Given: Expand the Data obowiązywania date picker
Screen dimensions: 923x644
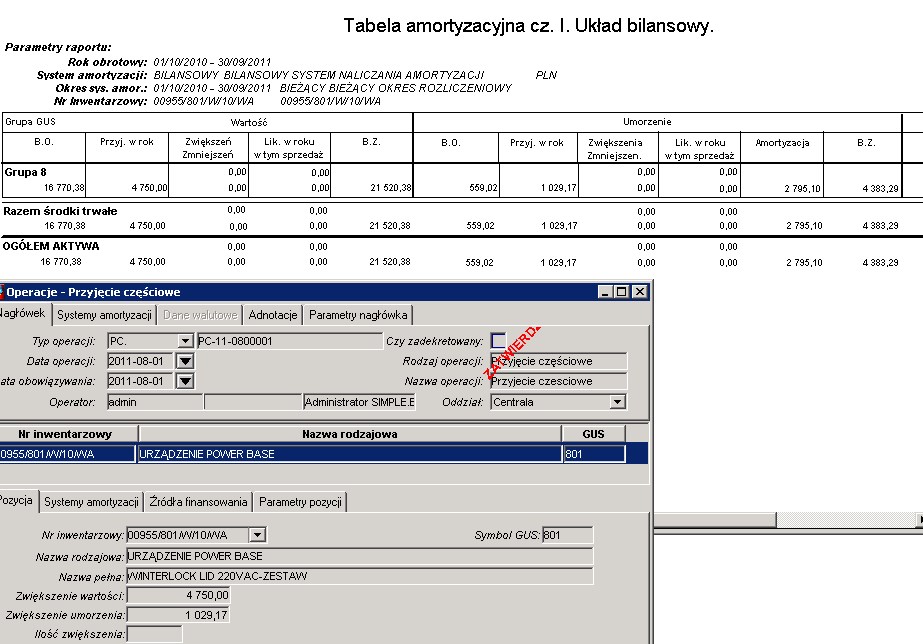Looking at the screenshot, I should (x=185, y=381).
